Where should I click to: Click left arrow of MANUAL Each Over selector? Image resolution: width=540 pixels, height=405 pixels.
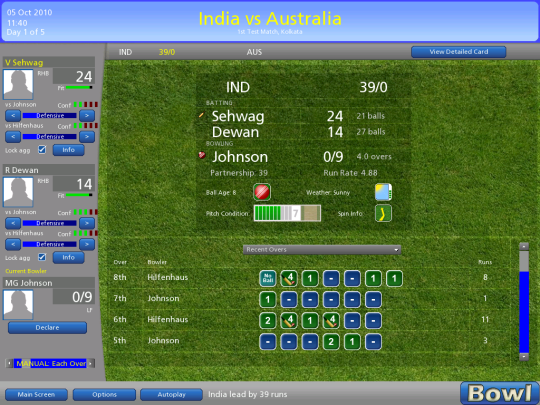tap(9, 363)
